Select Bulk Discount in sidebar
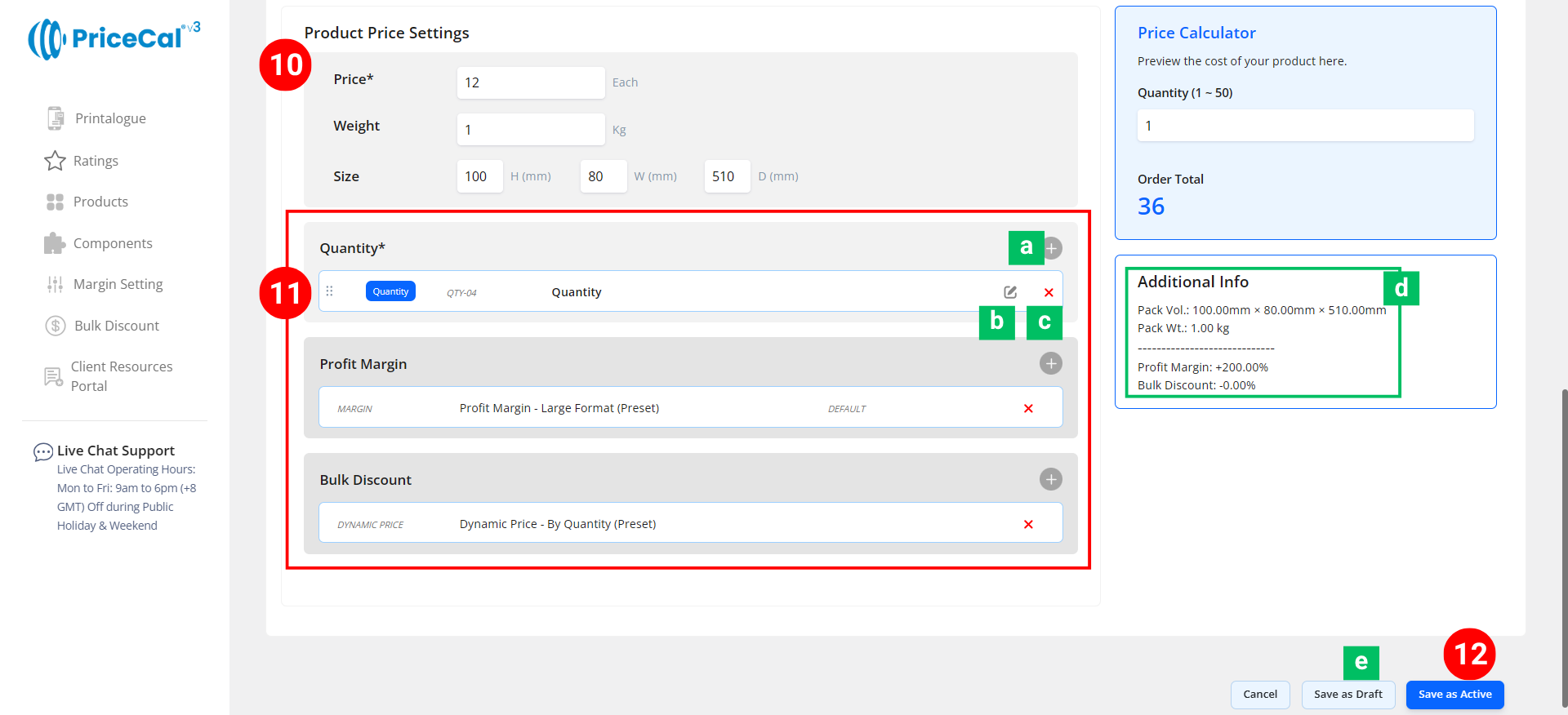The image size is (1568, 715). tap(116, 326)
